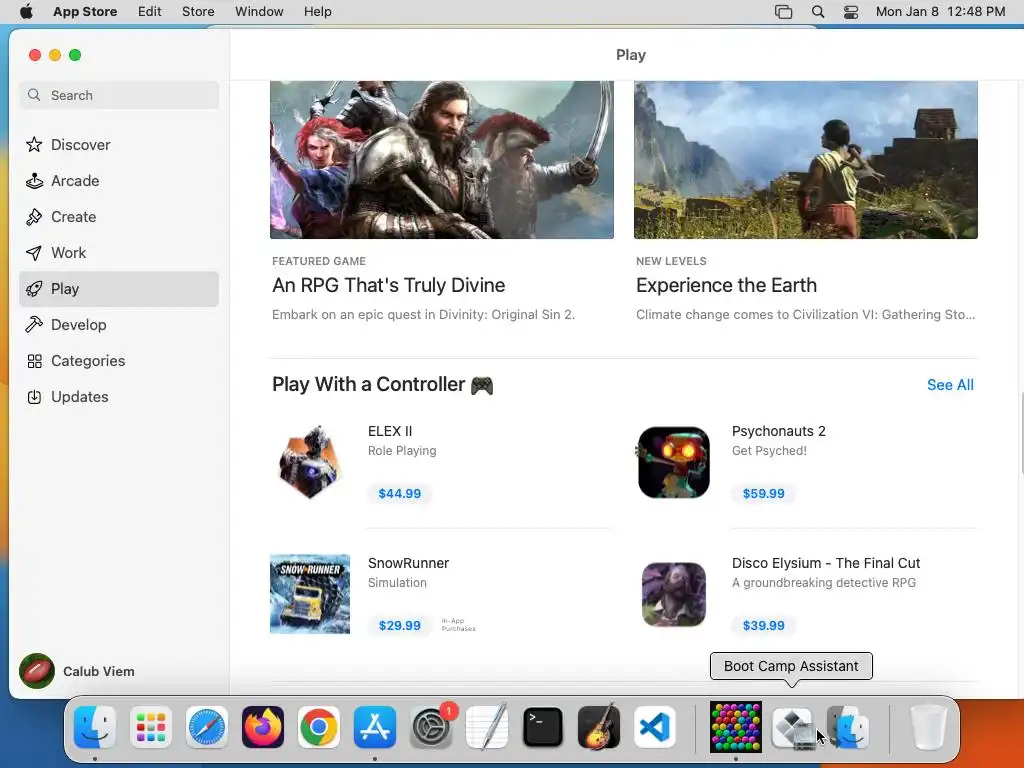Buy SnowRunner for $29.99
This screenshot has width=1024, height=768.
coord(400,626)
